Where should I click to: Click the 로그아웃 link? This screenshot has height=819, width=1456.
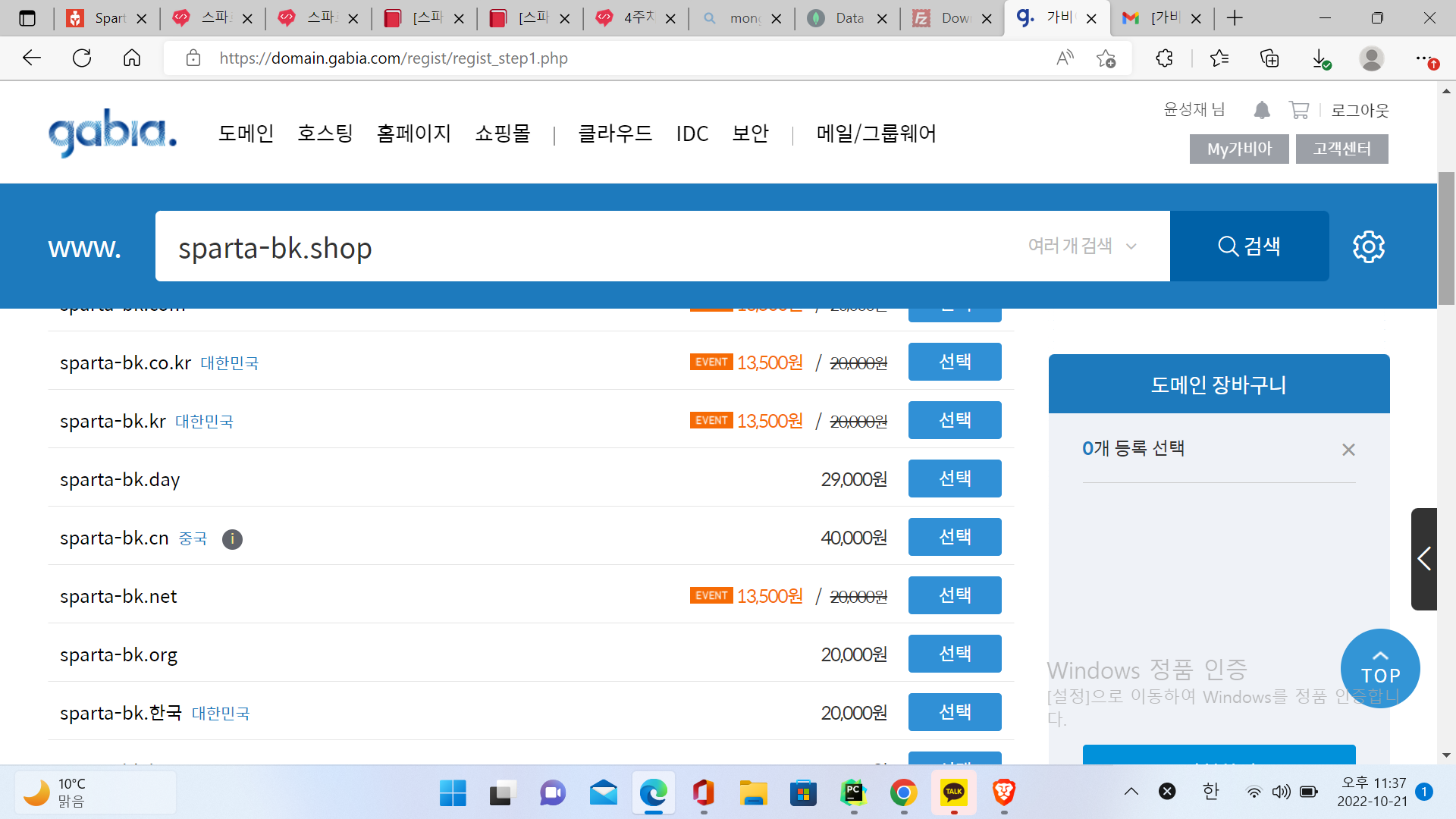pos(1360,110)
